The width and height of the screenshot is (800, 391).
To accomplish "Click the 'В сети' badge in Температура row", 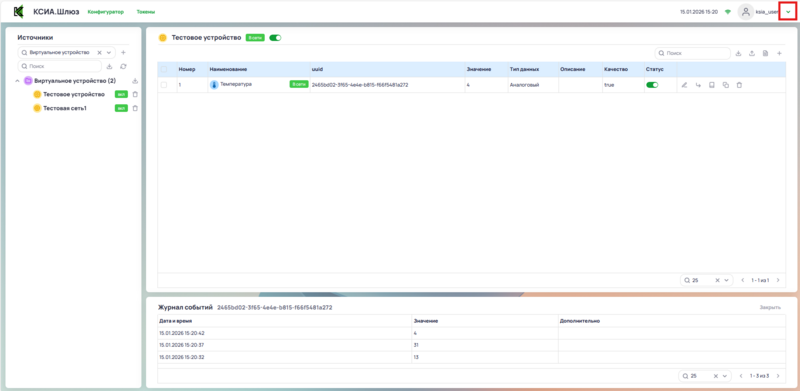I will (x=299, y=84).
